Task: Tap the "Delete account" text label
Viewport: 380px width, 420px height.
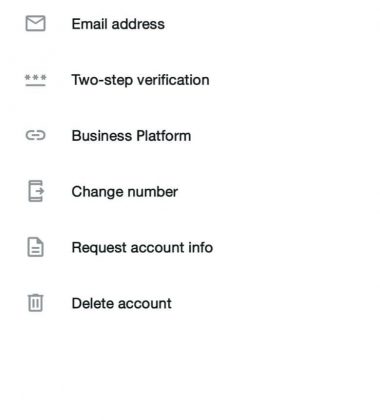Action: [x=122, y=303]
